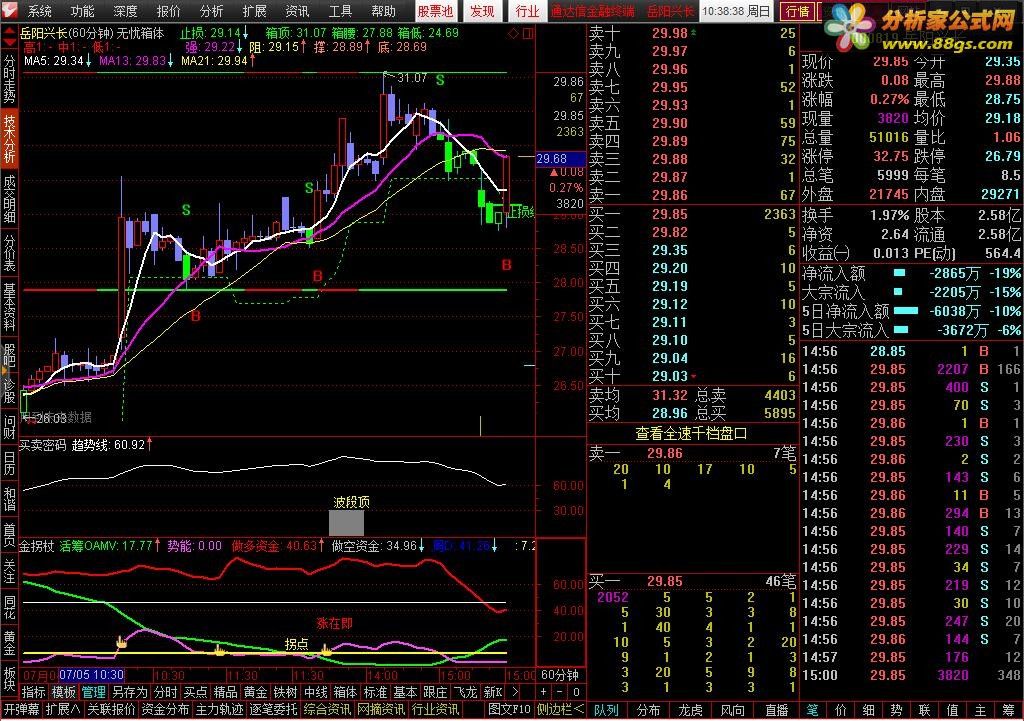Screen dimensions: 1024x721
Task: Select the 铁树 template tab
Action: click(285, 692)
